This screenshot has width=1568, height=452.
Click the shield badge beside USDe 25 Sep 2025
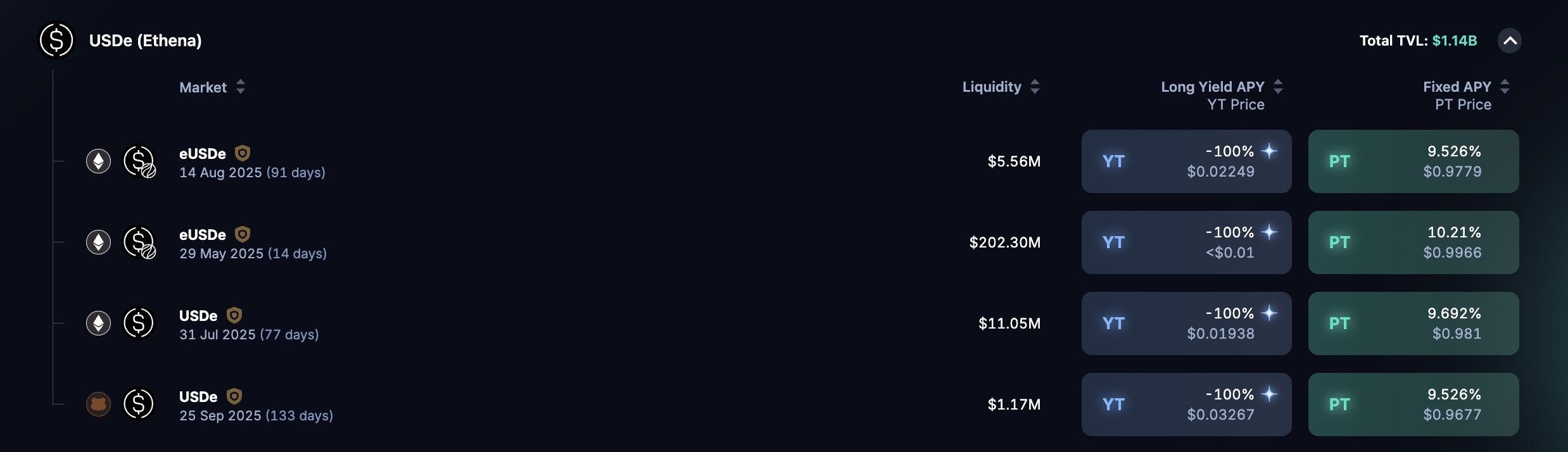(x=234, y=396)
